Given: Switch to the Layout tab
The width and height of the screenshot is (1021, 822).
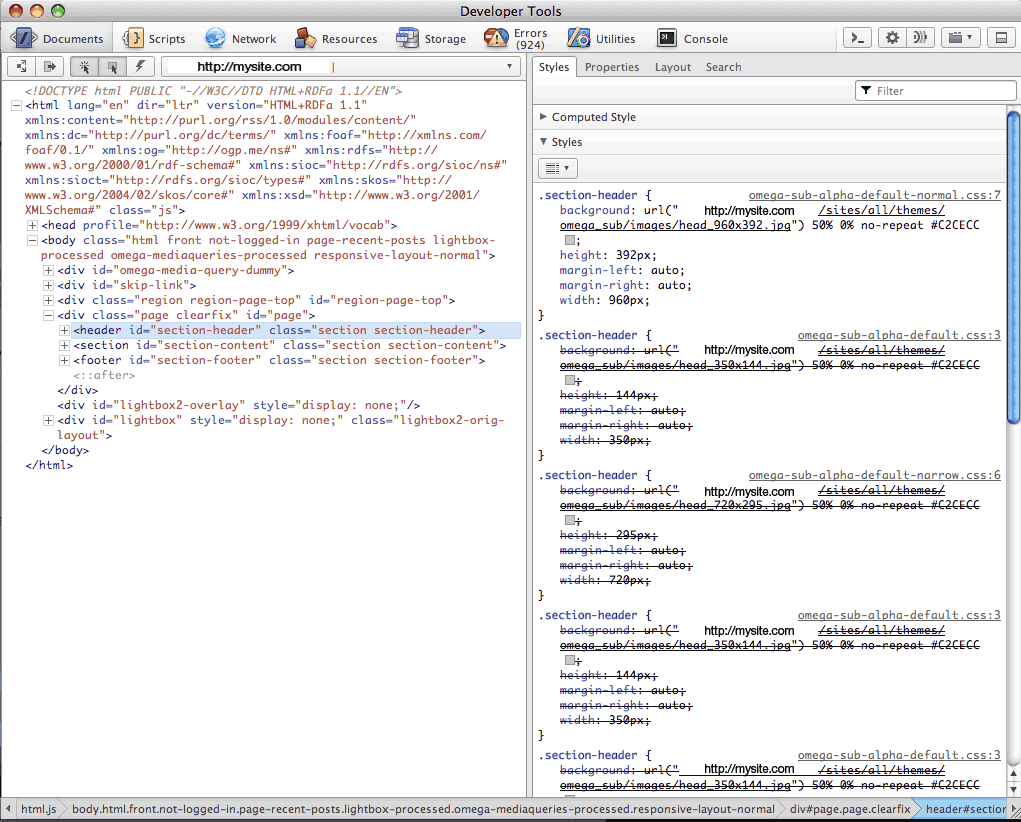Looking at the screenshot, I should point(673,67).
